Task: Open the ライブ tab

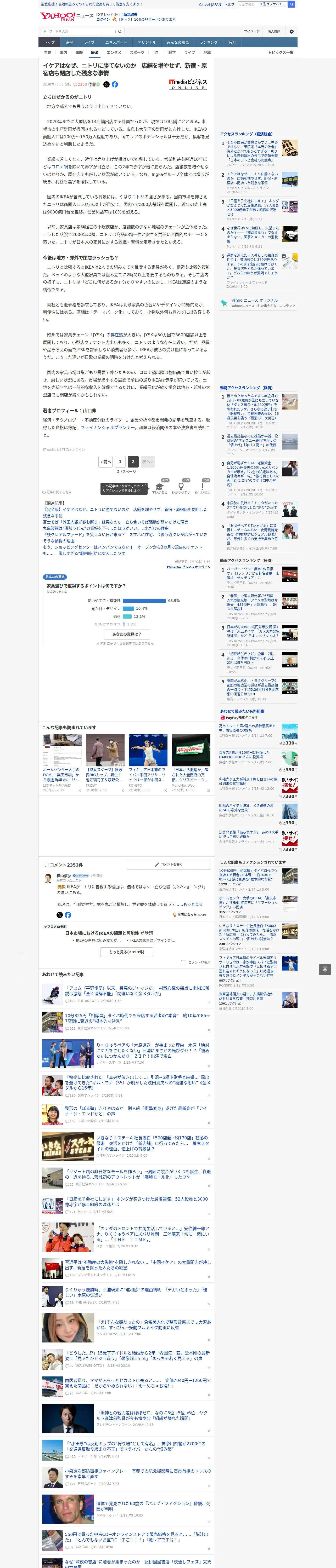Action: [89, 42]
